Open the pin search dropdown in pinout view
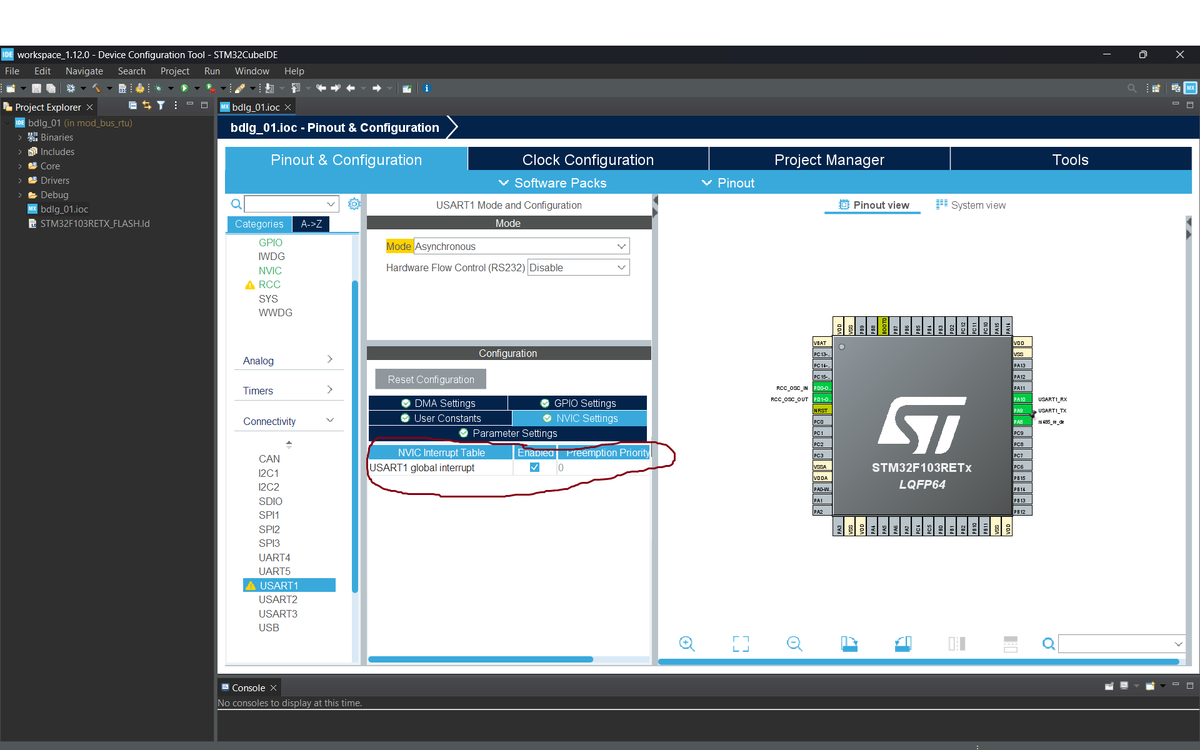Viewport: 1200px width, 750px height. [x=1176, y=644]
